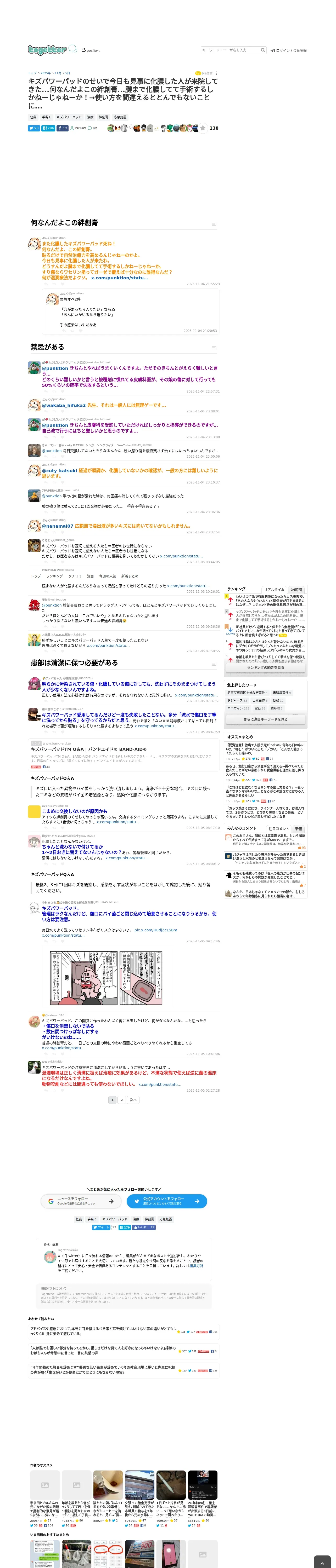
Task: Open the アドバイスや感想において related article
Action: (103, 1331)
